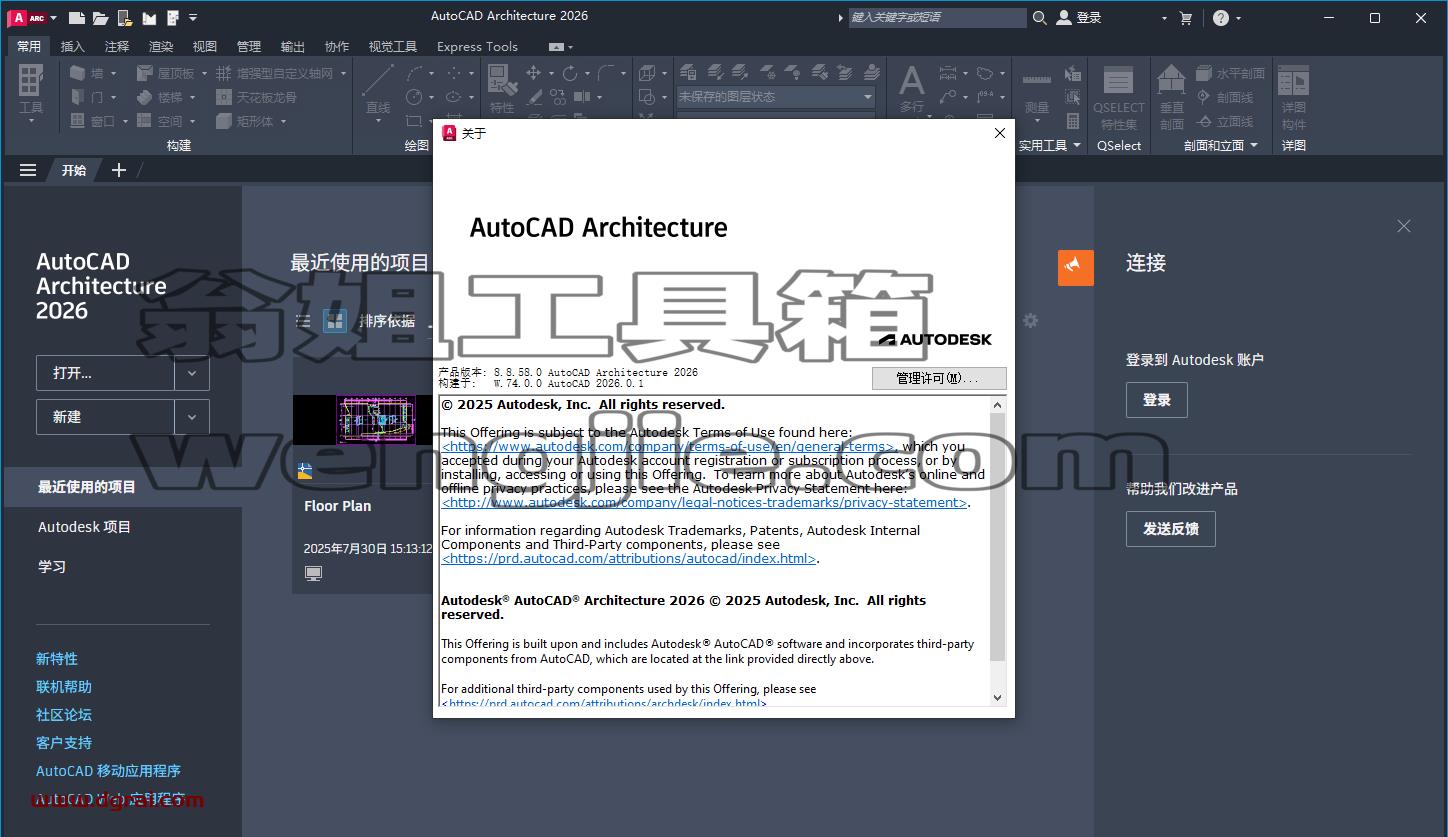Screen dimensions: 1448x837
Task: Open the Floor Plan recent drawing thumbnail
Action: [x=362, y=420]
